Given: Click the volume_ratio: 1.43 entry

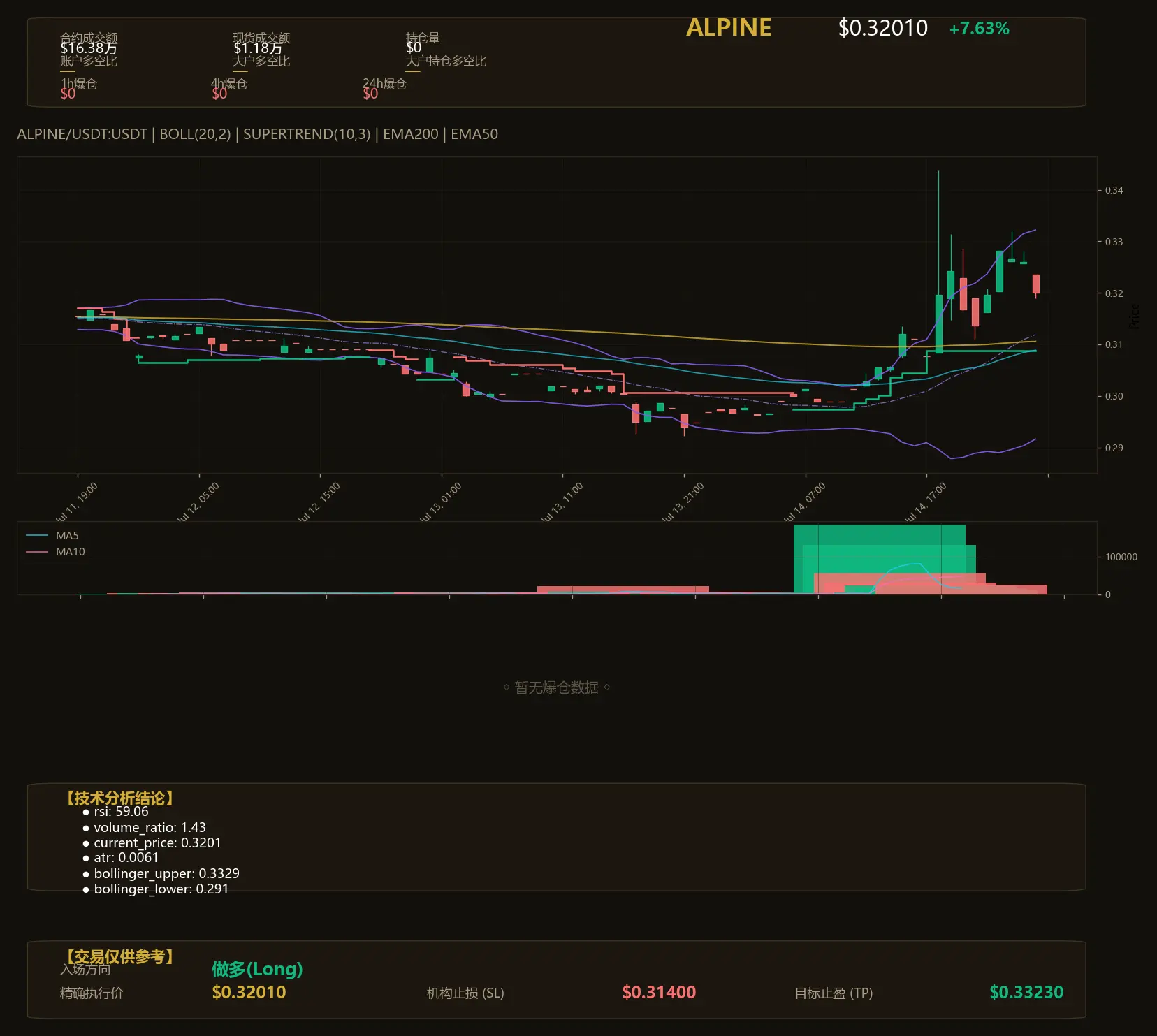Looking at the screenshot, I should click(x=150, y=827).
